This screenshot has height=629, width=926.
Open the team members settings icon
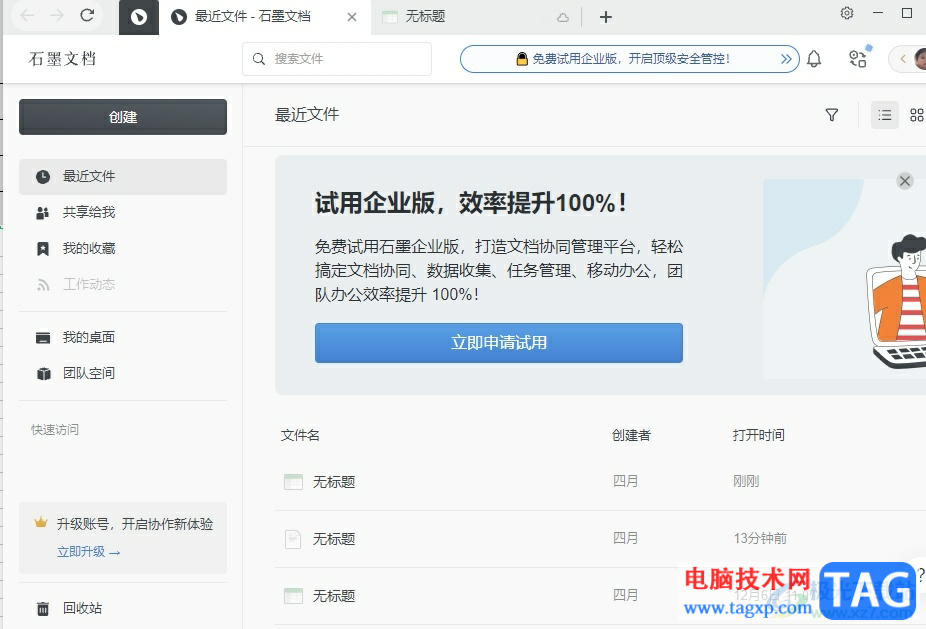857,58
